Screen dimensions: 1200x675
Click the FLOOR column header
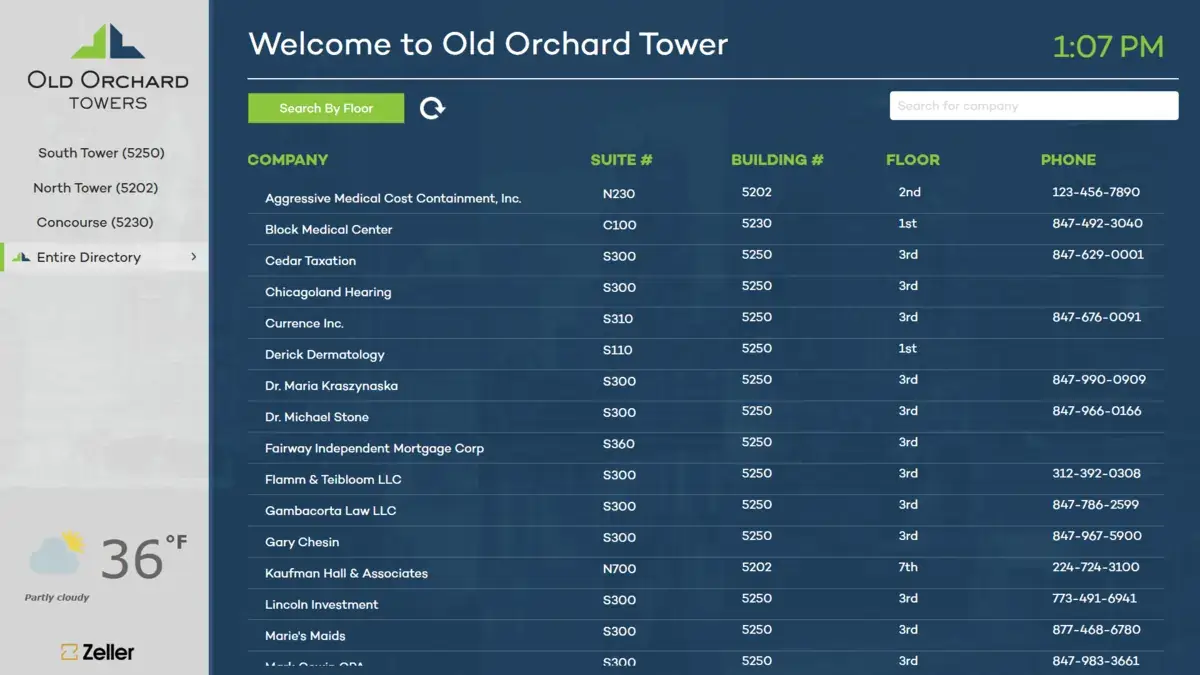pyautogui.click(x=912, y=160)
